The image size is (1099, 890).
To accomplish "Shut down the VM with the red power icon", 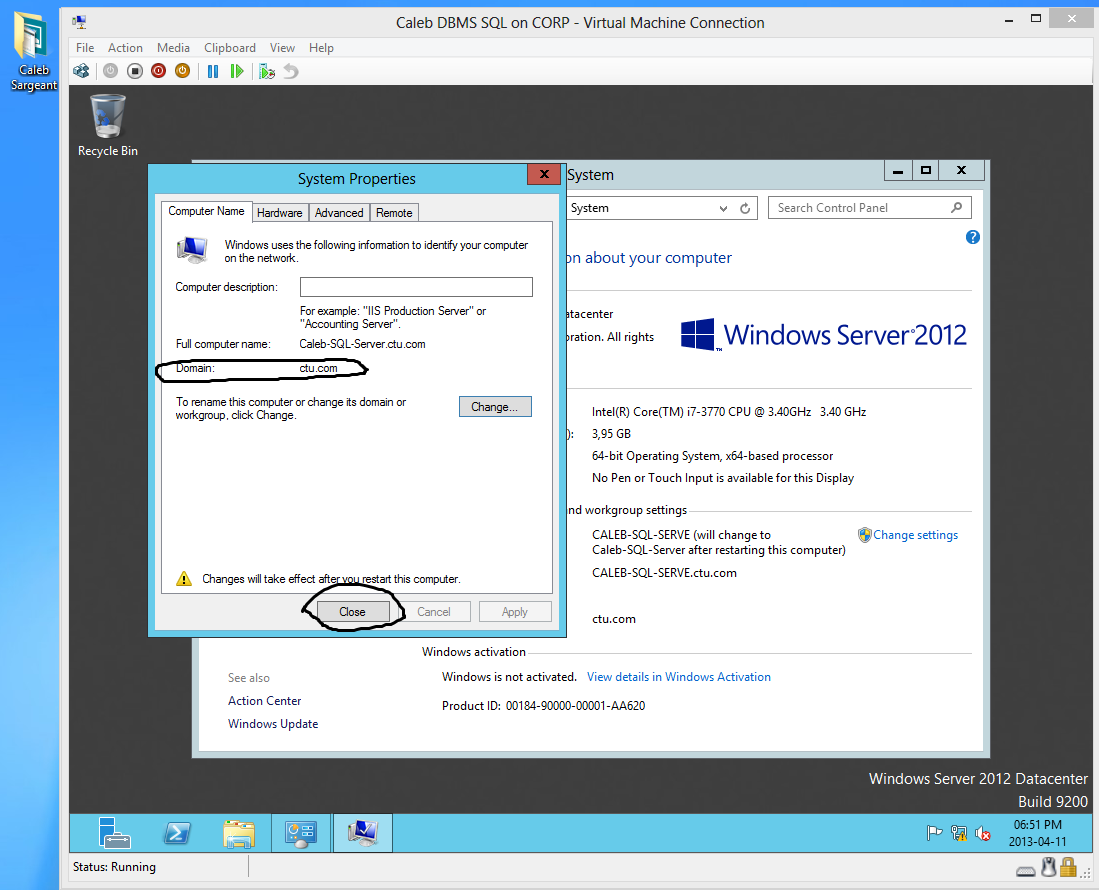I will (158, 71).
